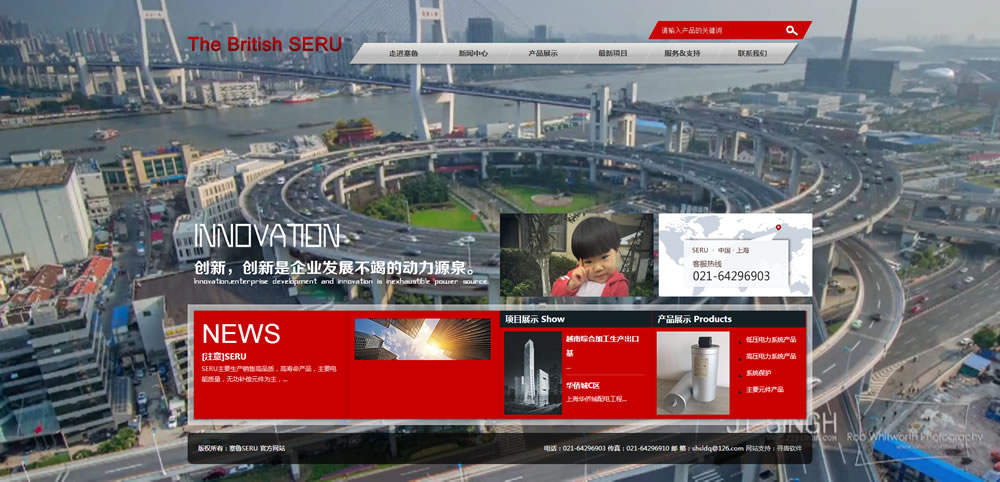Click the footer fax number 021-64296910
This screenshot has height=482, width=1000.
pyautogui.click(x=647, y=448)
